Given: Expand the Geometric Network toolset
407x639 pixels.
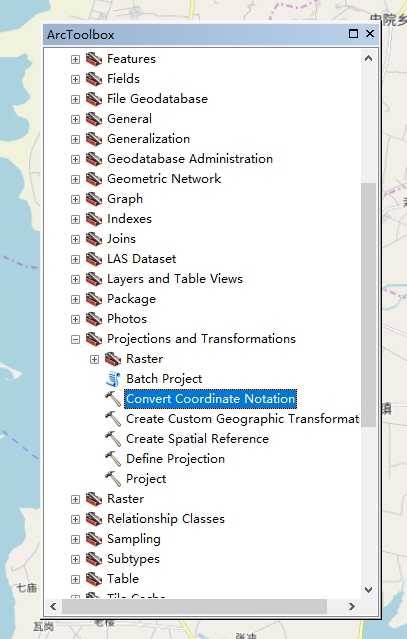Looking at the screenshot, I should coord(75,179).
